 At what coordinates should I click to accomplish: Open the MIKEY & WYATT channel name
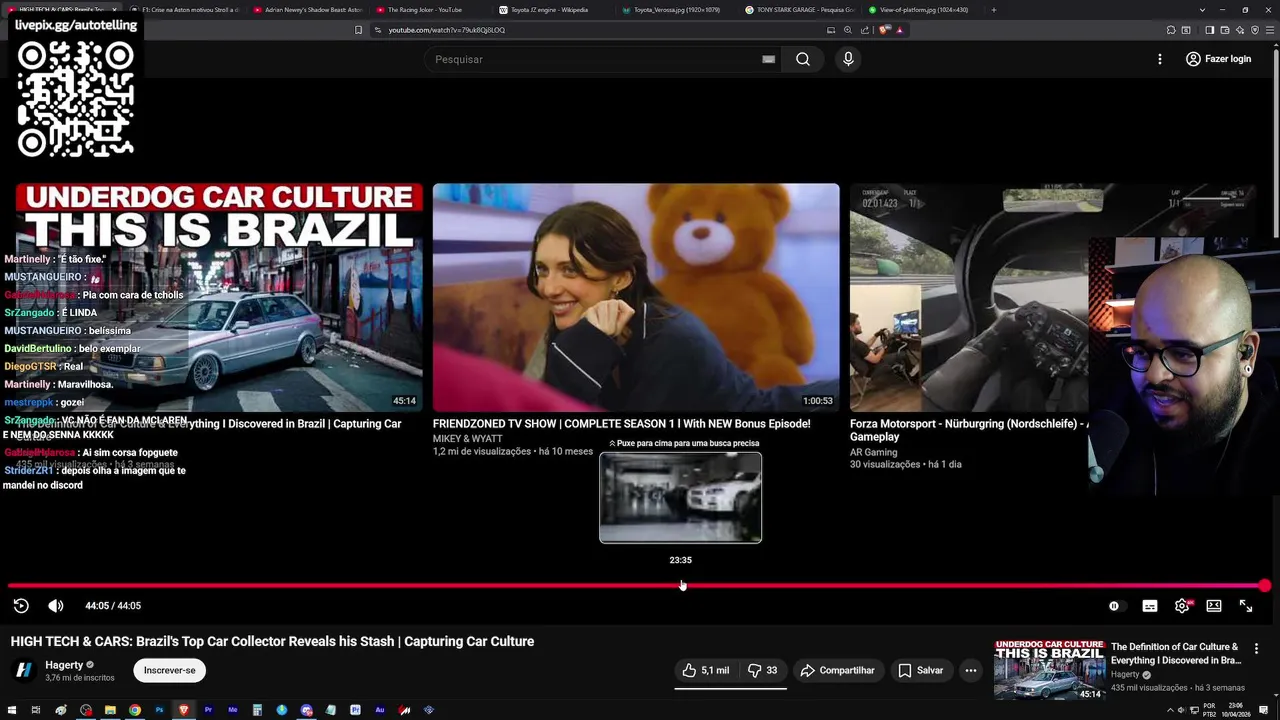tap(467, 439)
